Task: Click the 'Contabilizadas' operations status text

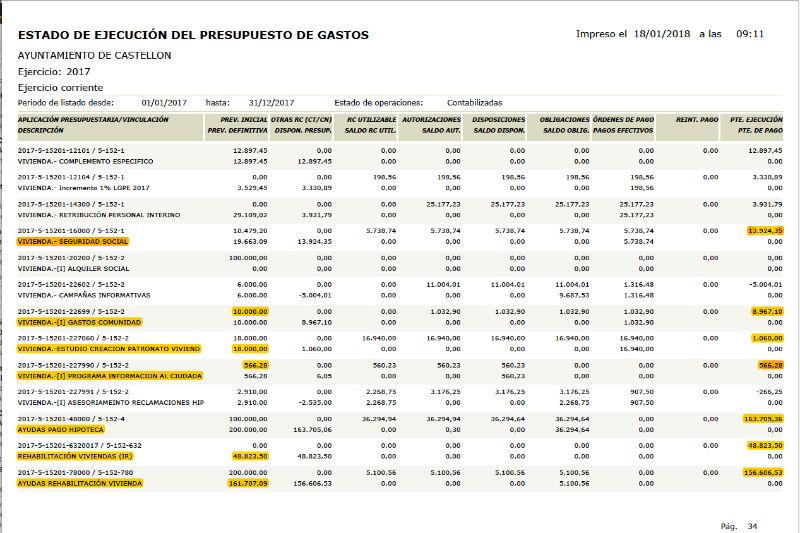Action: pyautogui.click(x=474, y=102)
